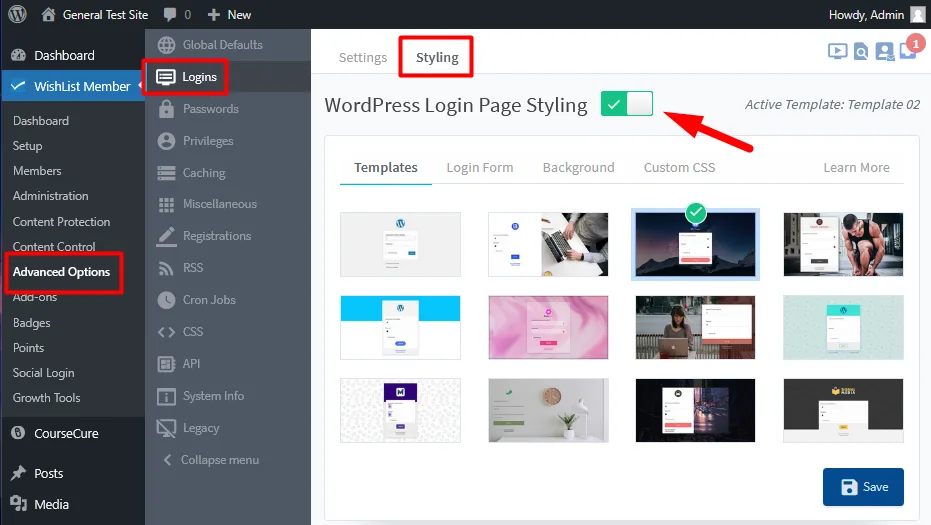Click the support person icon
This screenshot has width=931, height=525.
pos(884,52)
